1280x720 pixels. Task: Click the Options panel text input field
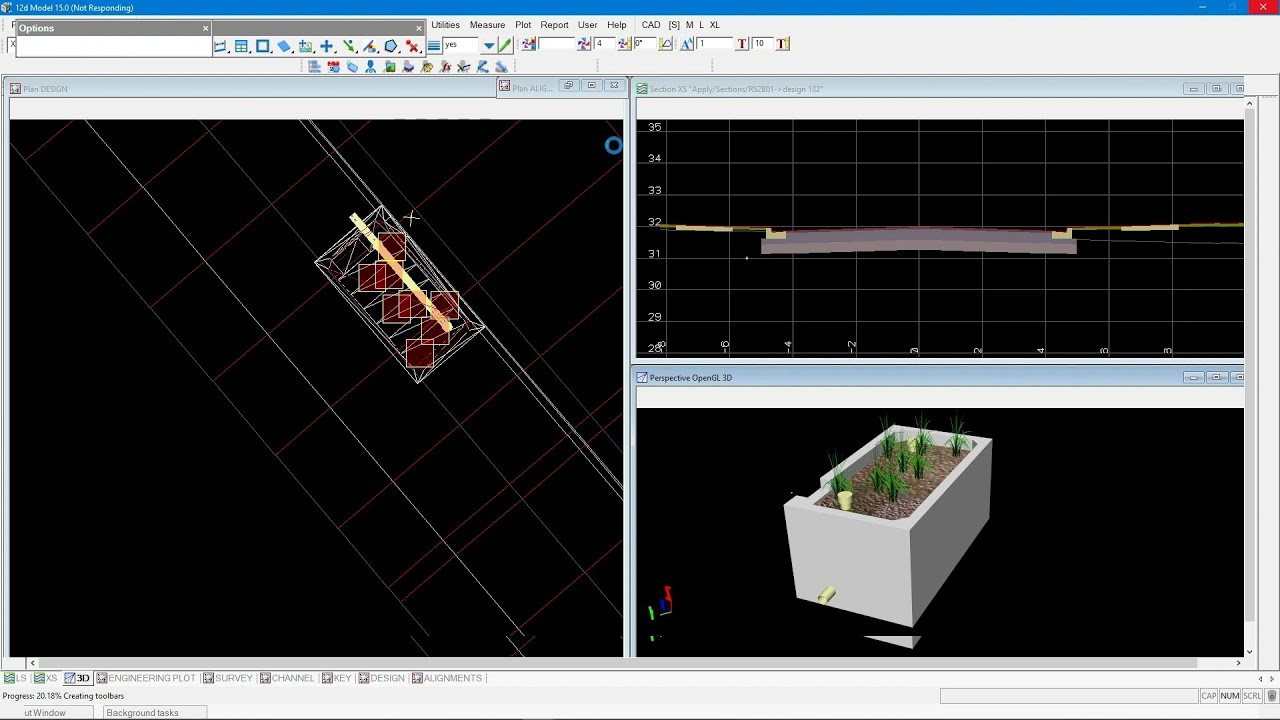tap(113, 46)
